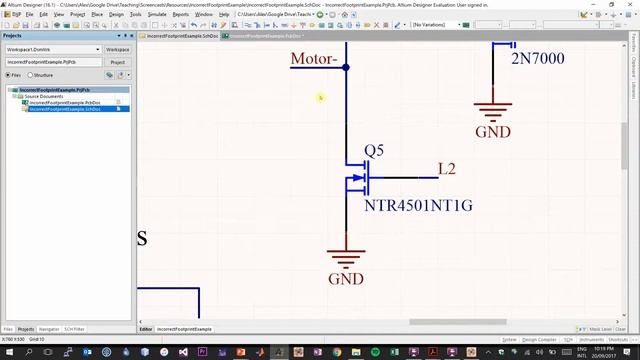Click the horizontal scrollbar thumb
This screenshot has height=360, width=640.
tap(458, 322)
